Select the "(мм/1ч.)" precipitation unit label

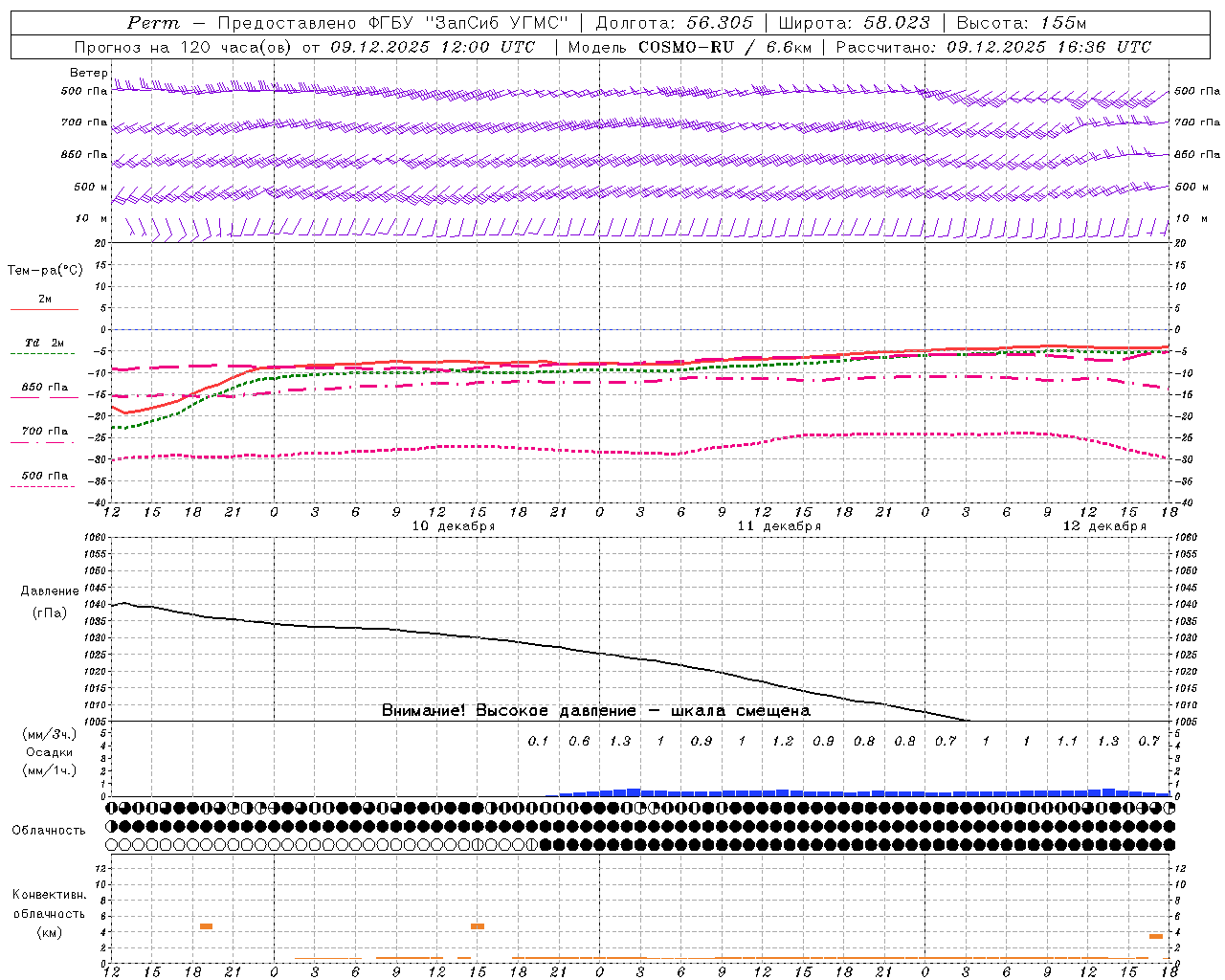50,770
